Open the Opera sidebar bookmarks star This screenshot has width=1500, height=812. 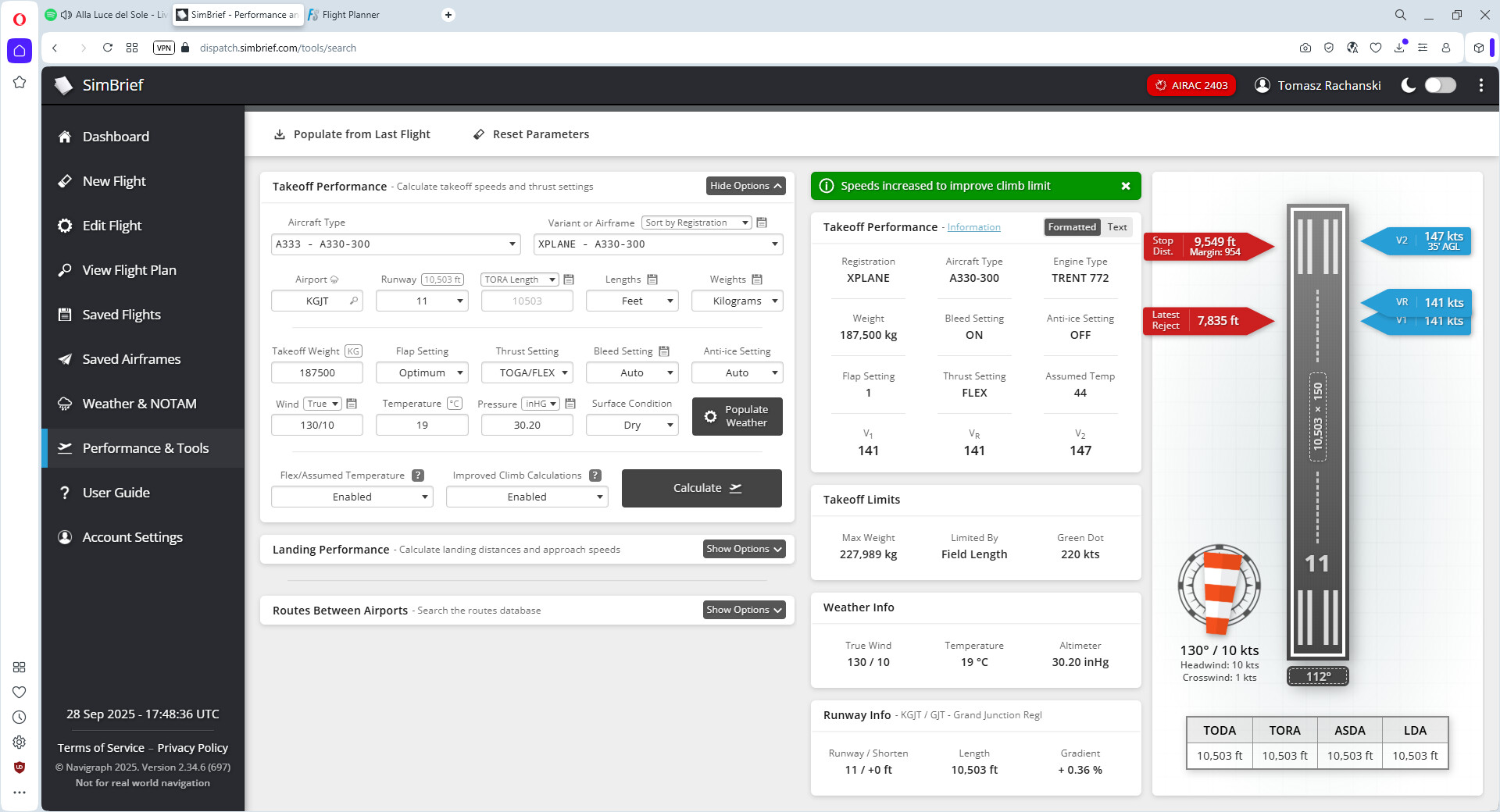(x=20, y=82)
